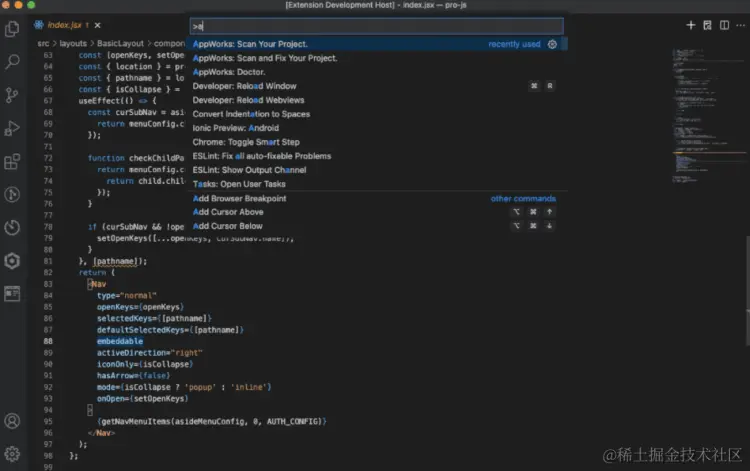Click the highlighted 'embeddable' attribute

[x=120, y=341]
